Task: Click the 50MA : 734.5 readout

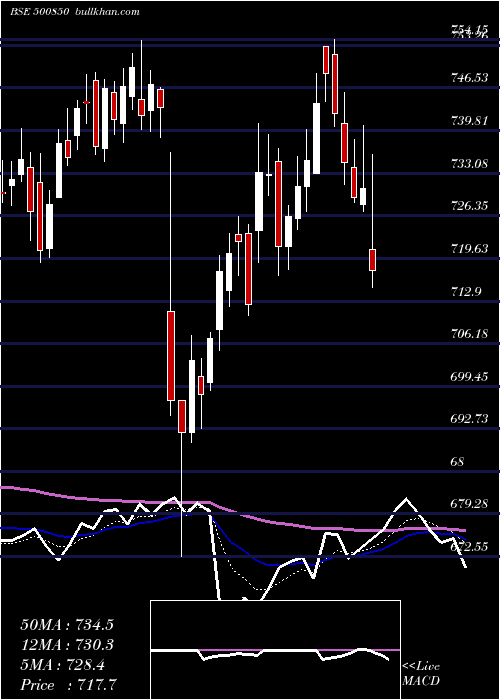Action: [x=67, y=625]
